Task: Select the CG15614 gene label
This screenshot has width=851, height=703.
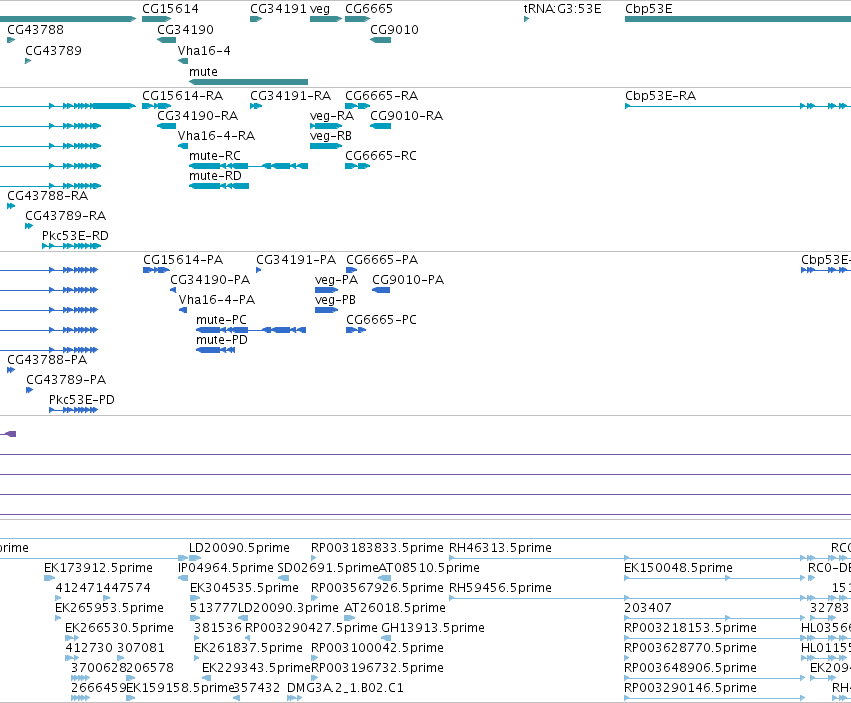Action: (170, 9)
